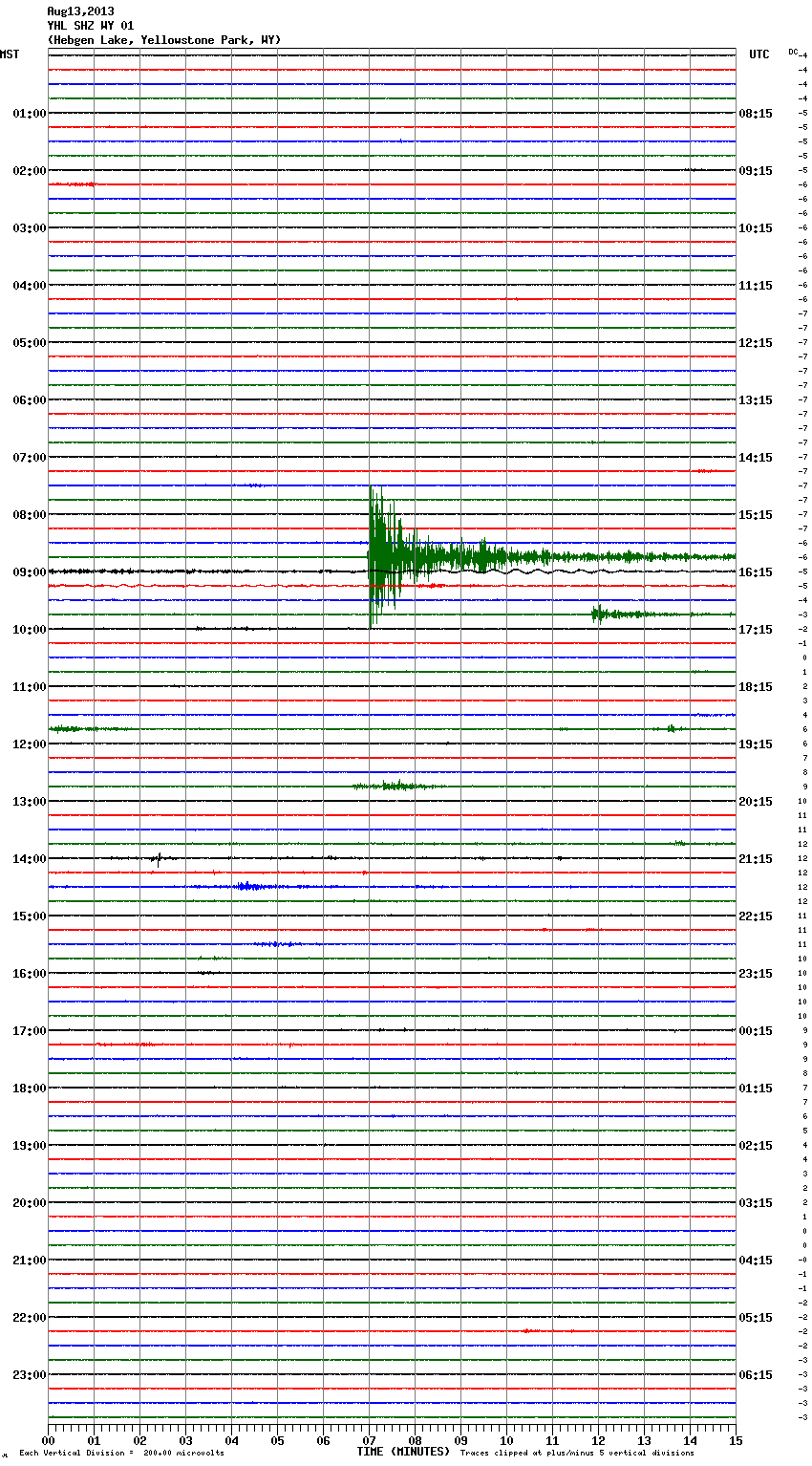The height and width of the screenshot is (1466, 812).
Task: Click minute 00 on the bottom axis
Action: click(48, 1440)
